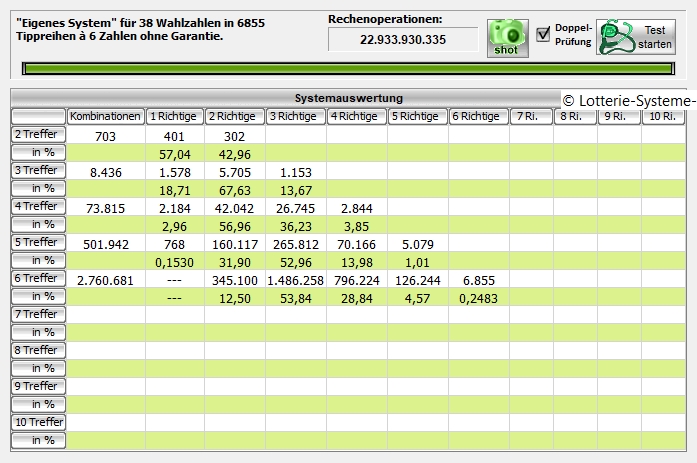Select the 5 Richtige column header
697x463 pixels.
(x=417, y=116)
